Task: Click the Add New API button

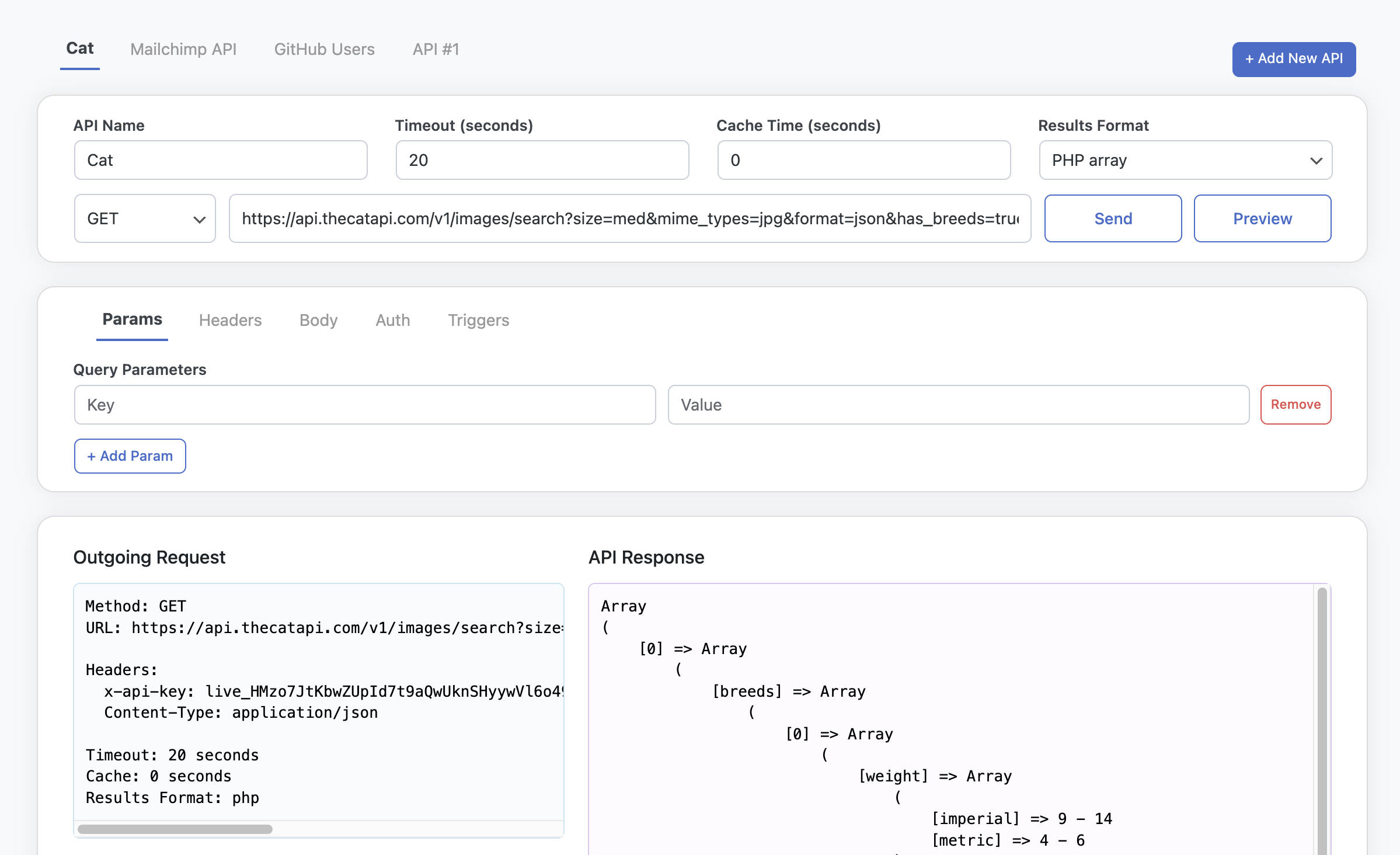Action: (1293, 59)
